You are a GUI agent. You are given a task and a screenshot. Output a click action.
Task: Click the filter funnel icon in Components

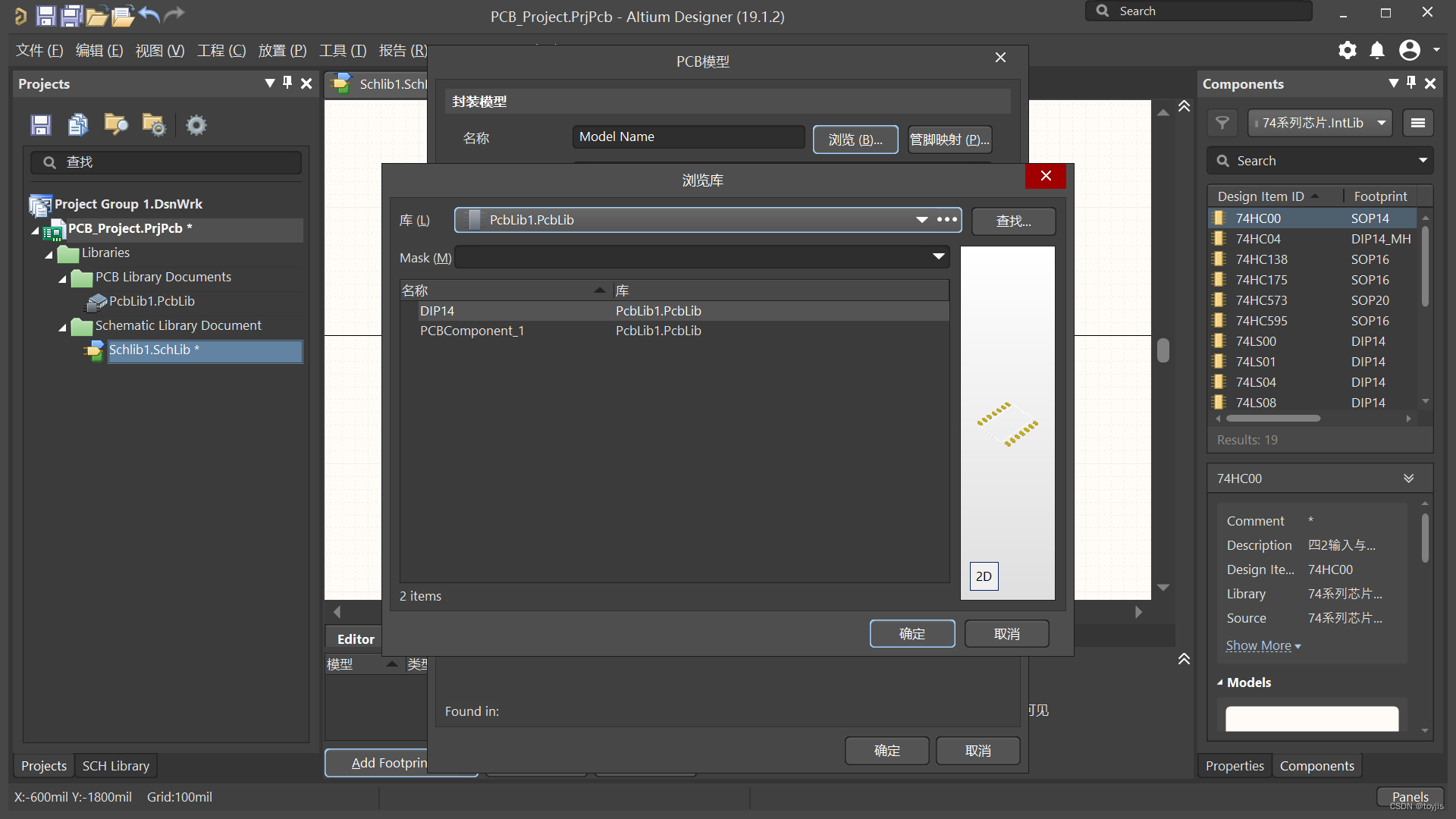[1222, 123]
